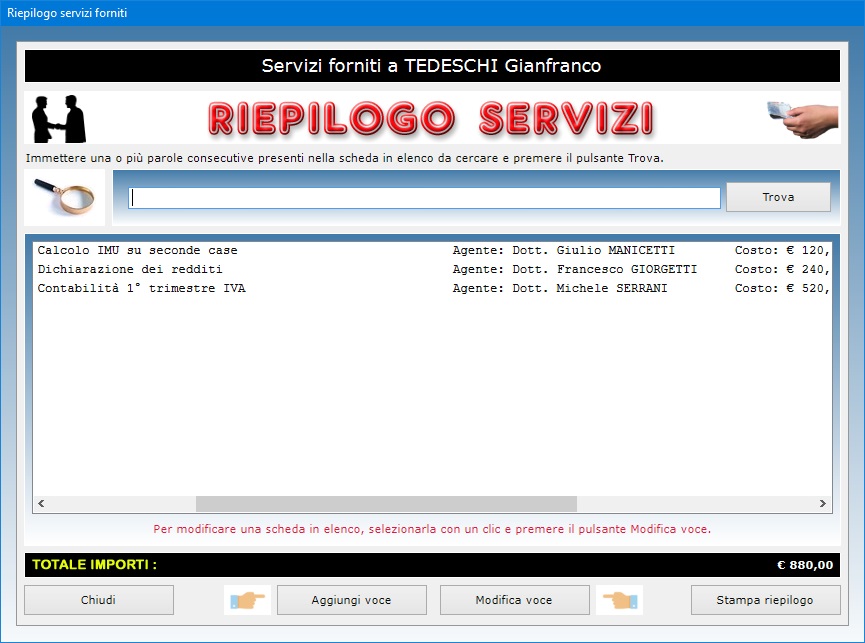Click the list's horizontal scrollbar thumb
This screenshot has width=865, height=643.
(386, 503)
